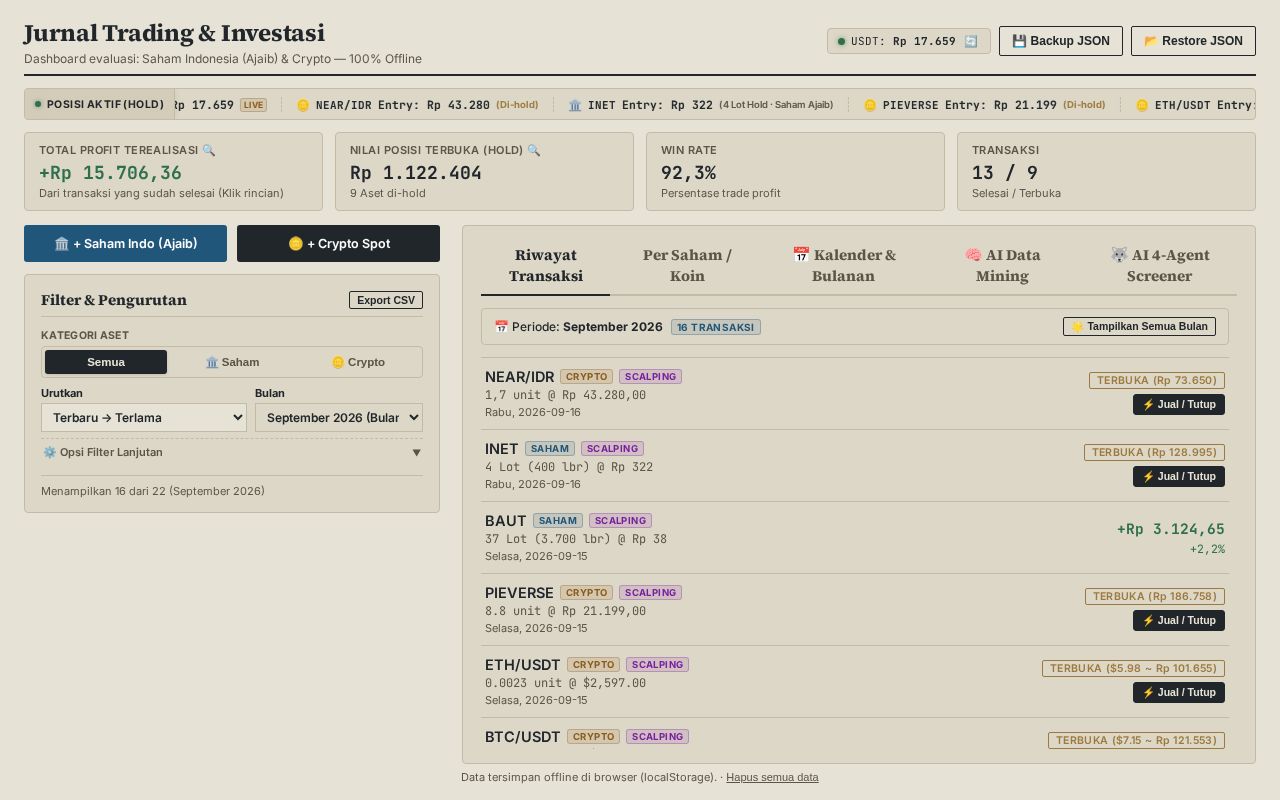
Task: Click the Transaksi 13 / 9 card
Action: coord(1106,171)
